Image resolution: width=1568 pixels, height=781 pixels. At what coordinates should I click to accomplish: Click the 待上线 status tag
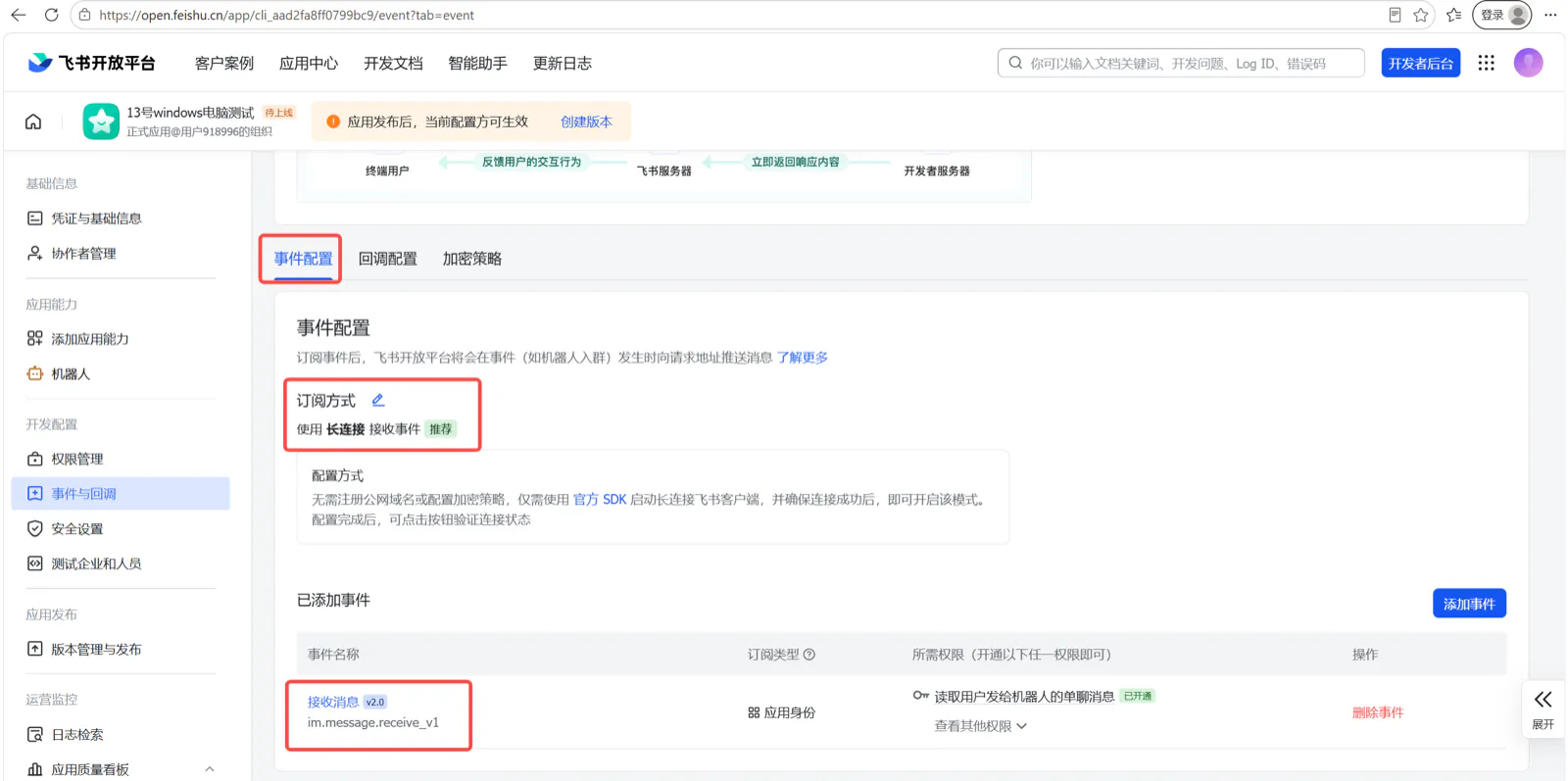coord(279,113)
